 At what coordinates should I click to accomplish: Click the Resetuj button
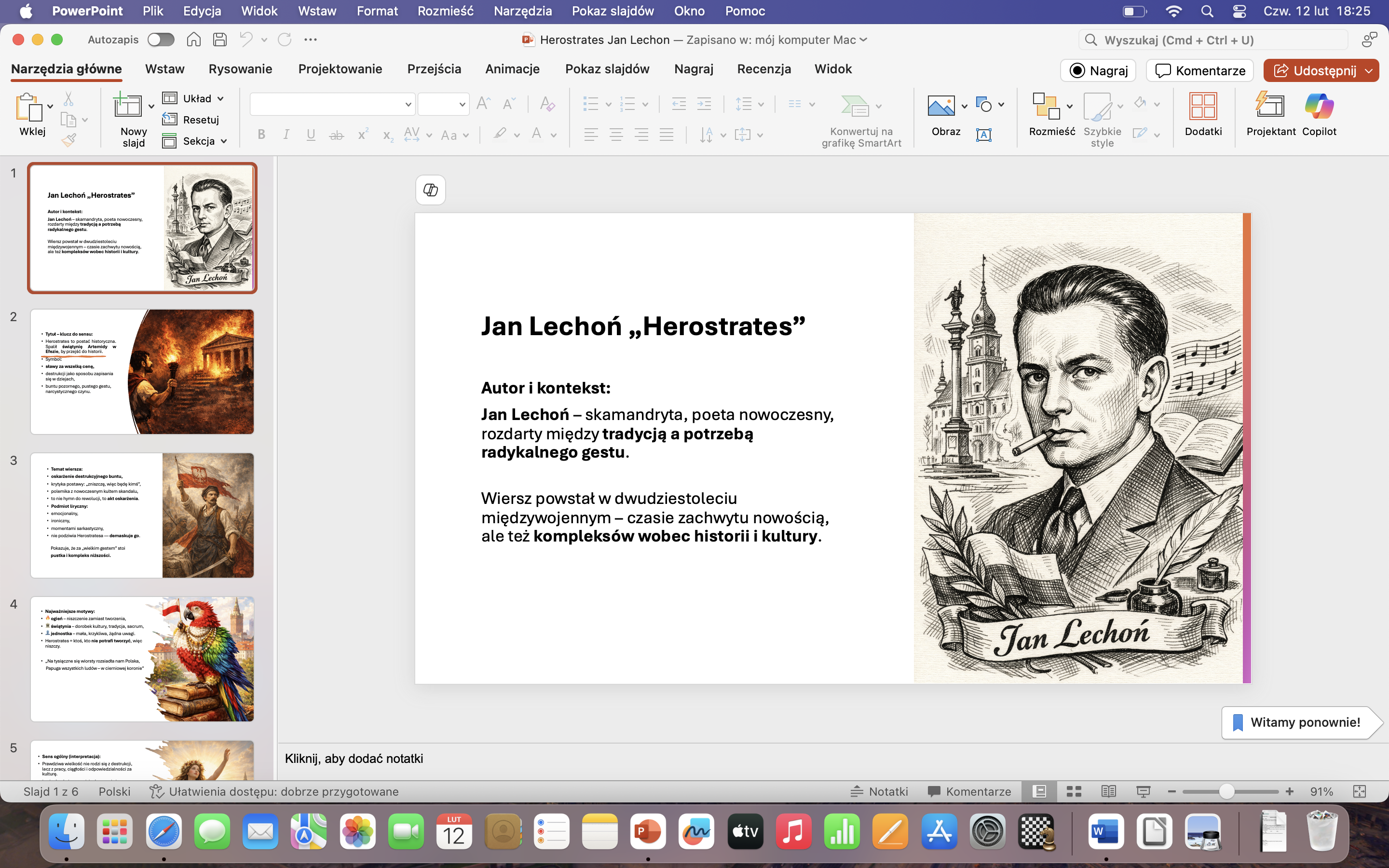[x=191, y=120]
